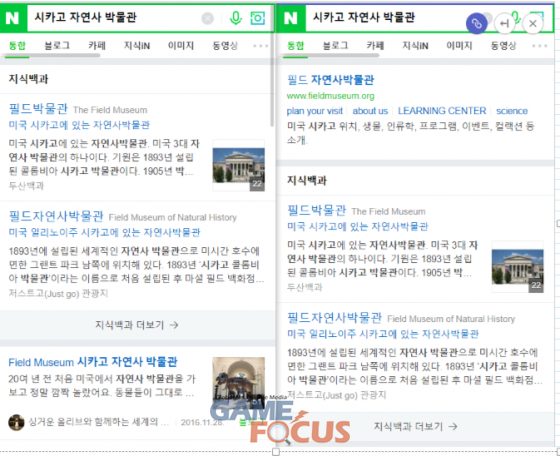Open '필드 자연사박물관' site link in right pane
This screenshot has height=456, width=560.
330,80
